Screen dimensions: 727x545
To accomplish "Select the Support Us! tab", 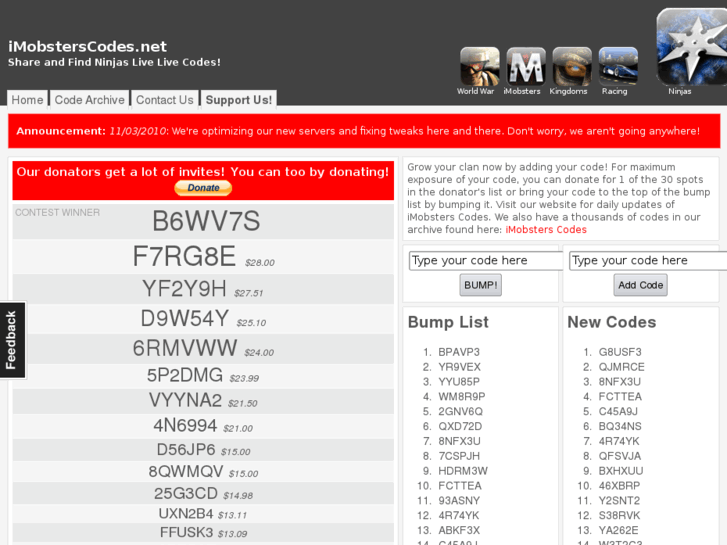I will (239, 100).
